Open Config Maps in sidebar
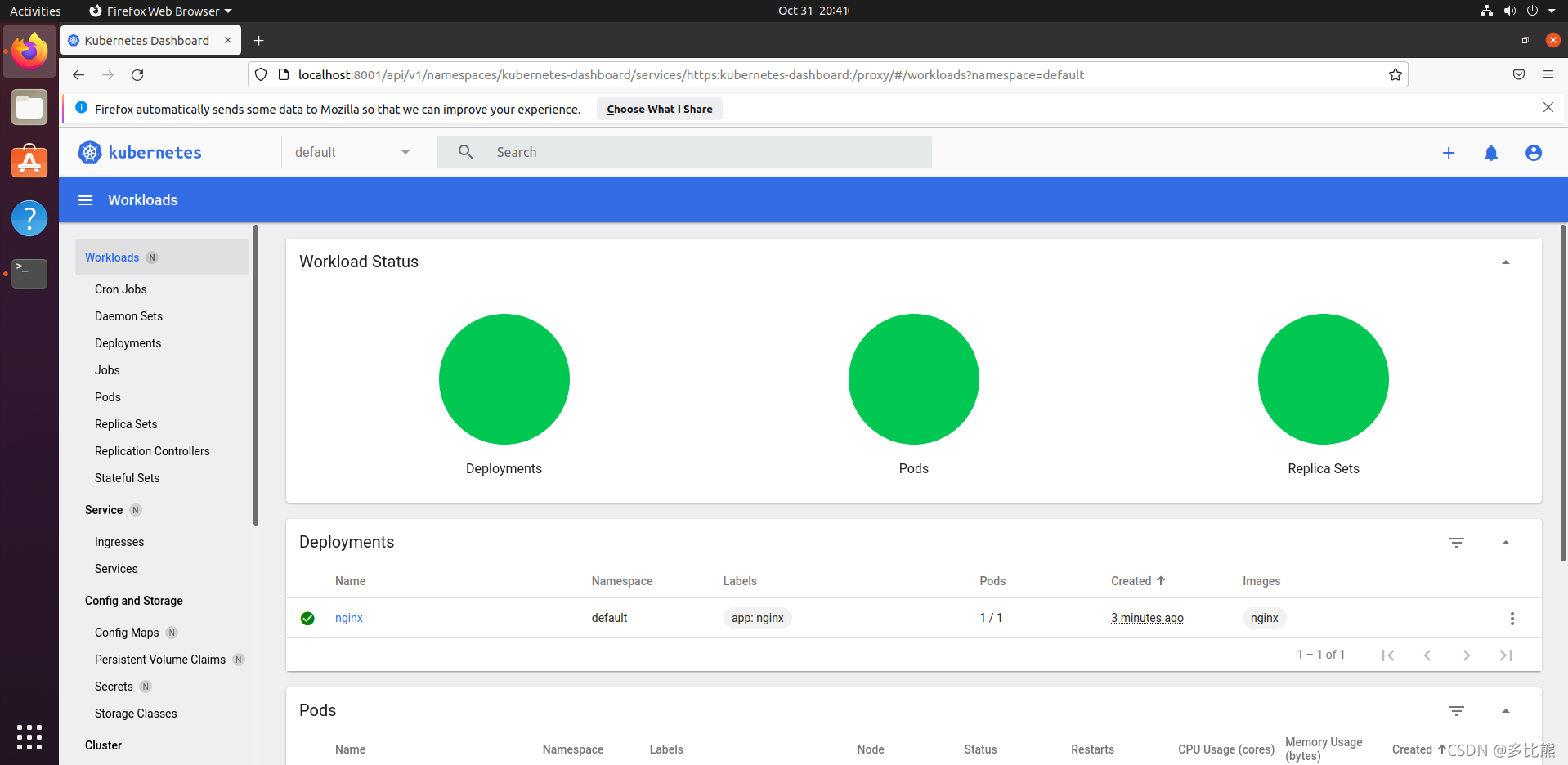Screen dimensions: 1568x765 coord(127,633)
